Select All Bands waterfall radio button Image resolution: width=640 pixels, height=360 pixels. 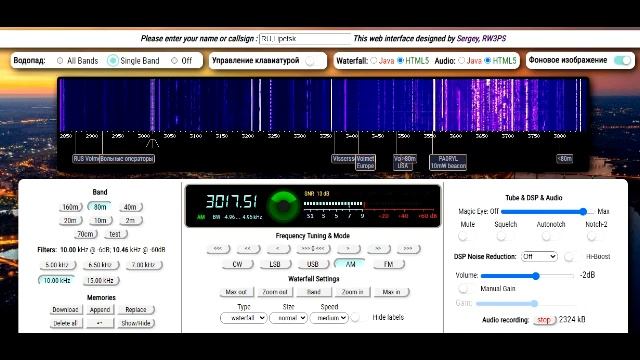[x=60, y=60]
